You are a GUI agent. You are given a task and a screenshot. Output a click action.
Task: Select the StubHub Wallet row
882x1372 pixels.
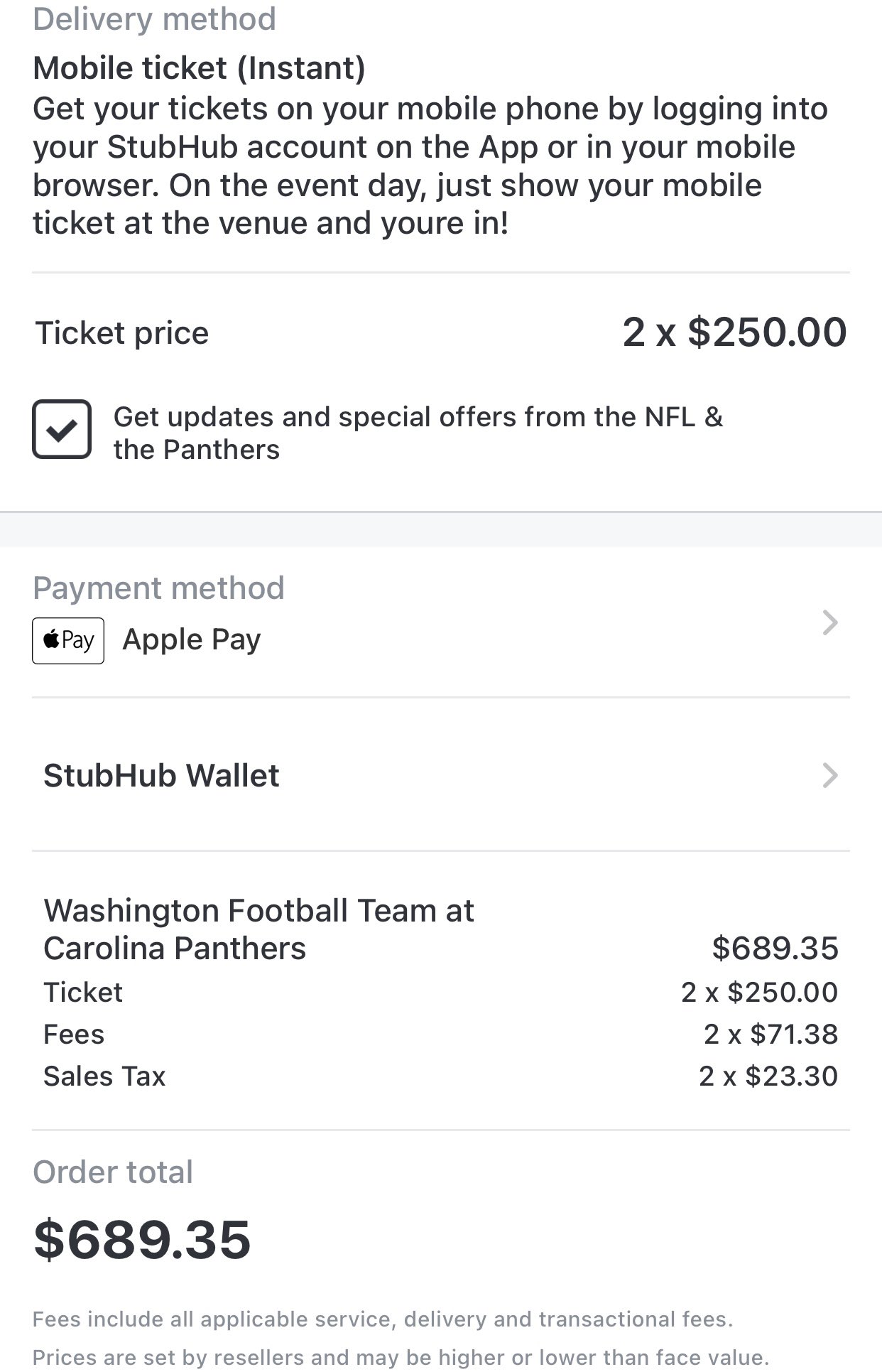pos(441,775)
